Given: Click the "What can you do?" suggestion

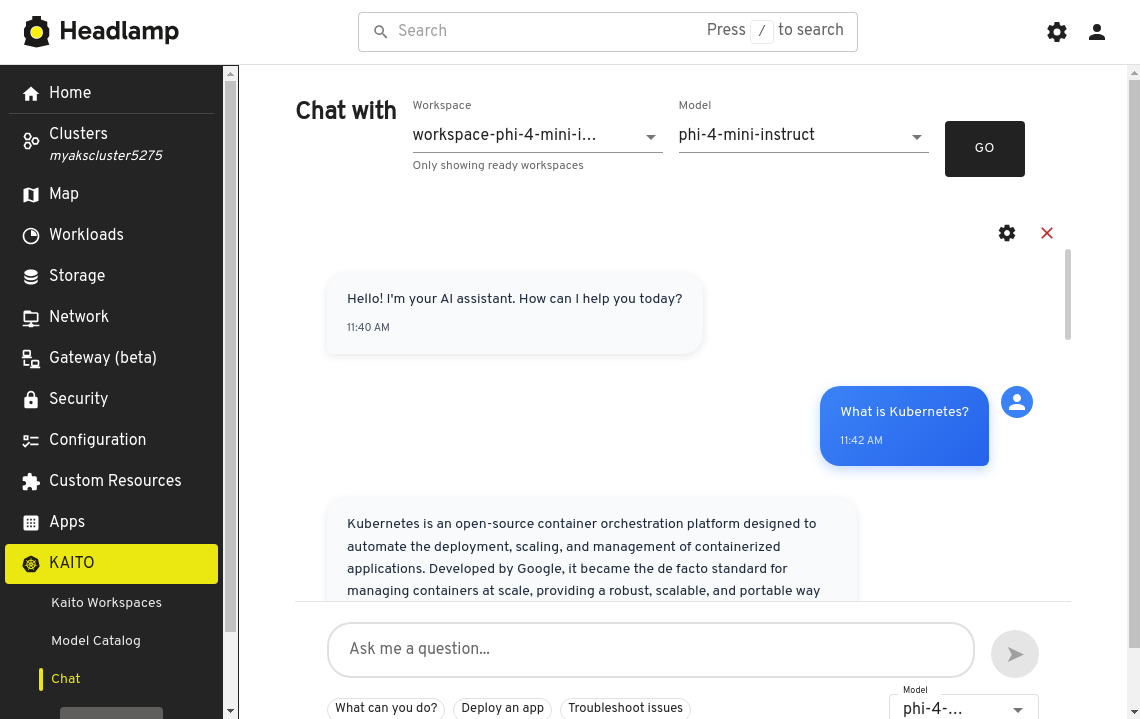Looking at the screenshot, I should pos(386,708).
